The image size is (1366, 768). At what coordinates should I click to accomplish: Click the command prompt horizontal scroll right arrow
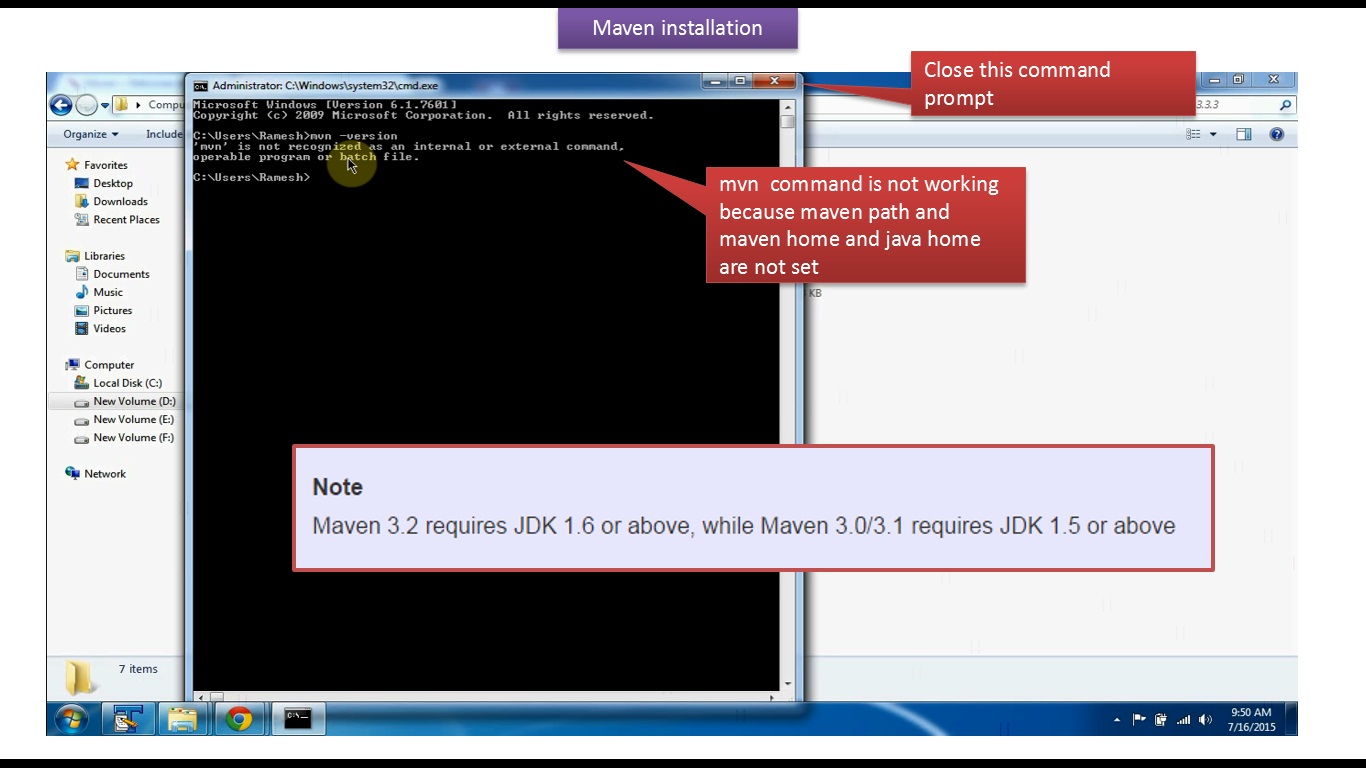coord(773,697)
